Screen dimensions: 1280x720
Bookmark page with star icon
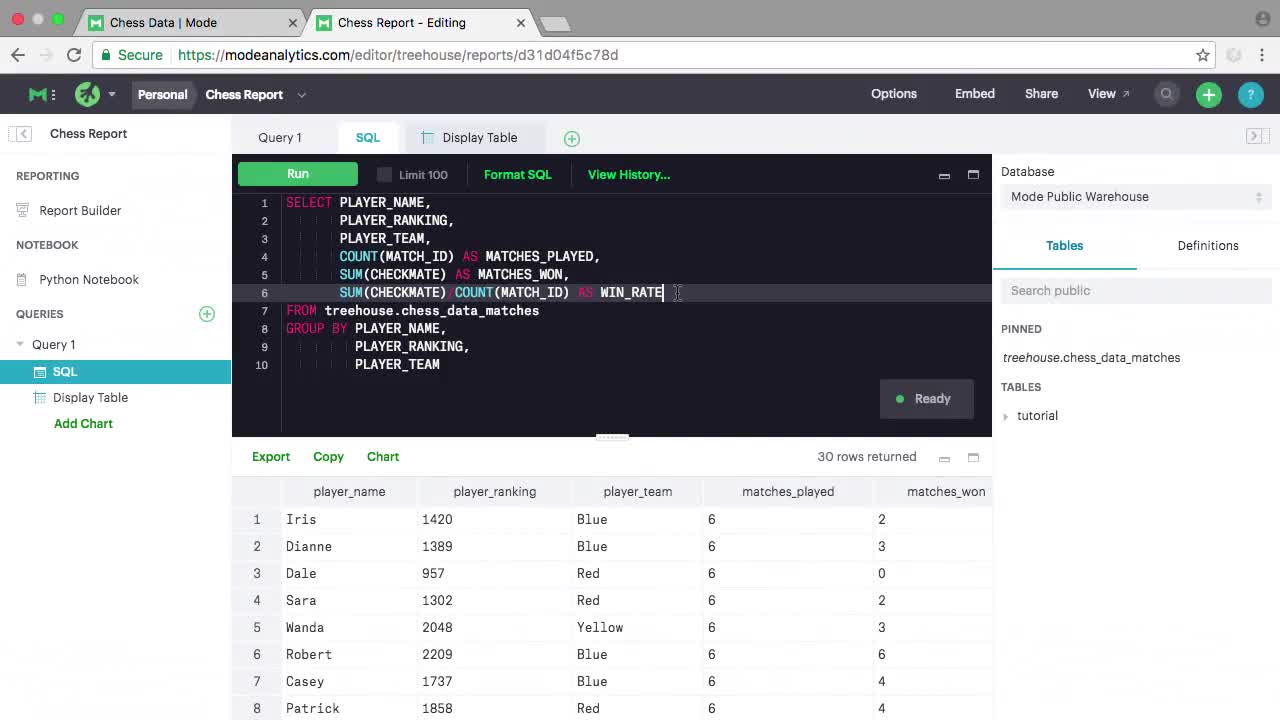(x=1203, y=55)
